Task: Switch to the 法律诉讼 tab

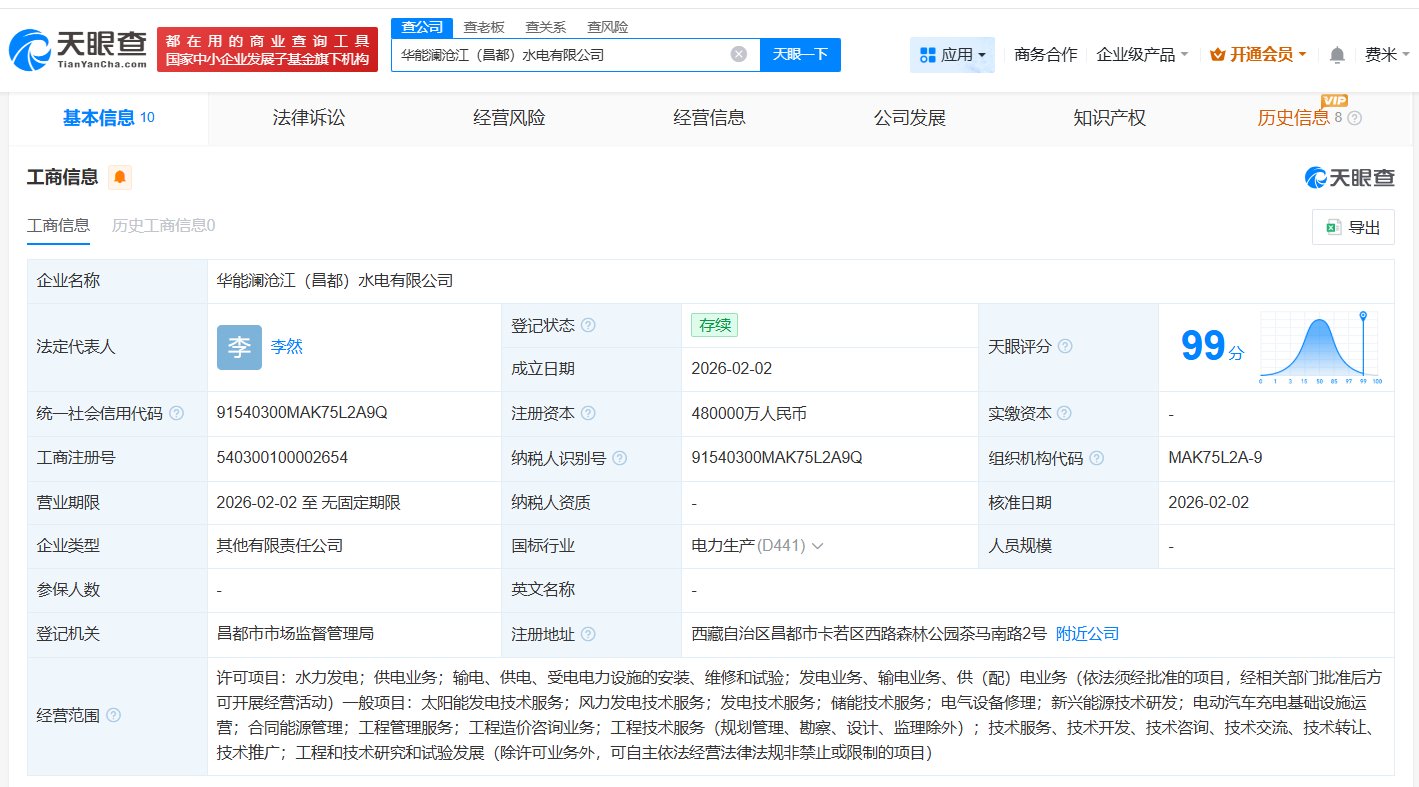Action: click(x=309, y=118)
